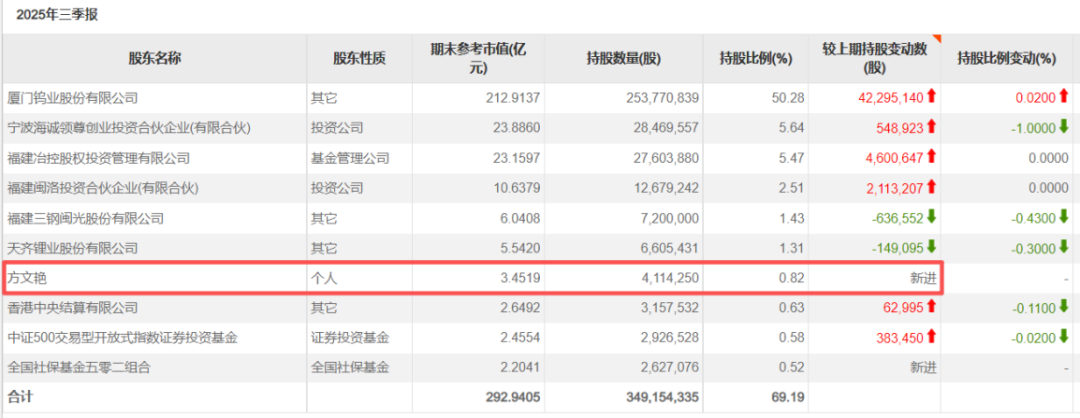Screen dimensions: 1080x418
Task: Click the red up arrow beside 4,600,647
Action: coord(931,158)
